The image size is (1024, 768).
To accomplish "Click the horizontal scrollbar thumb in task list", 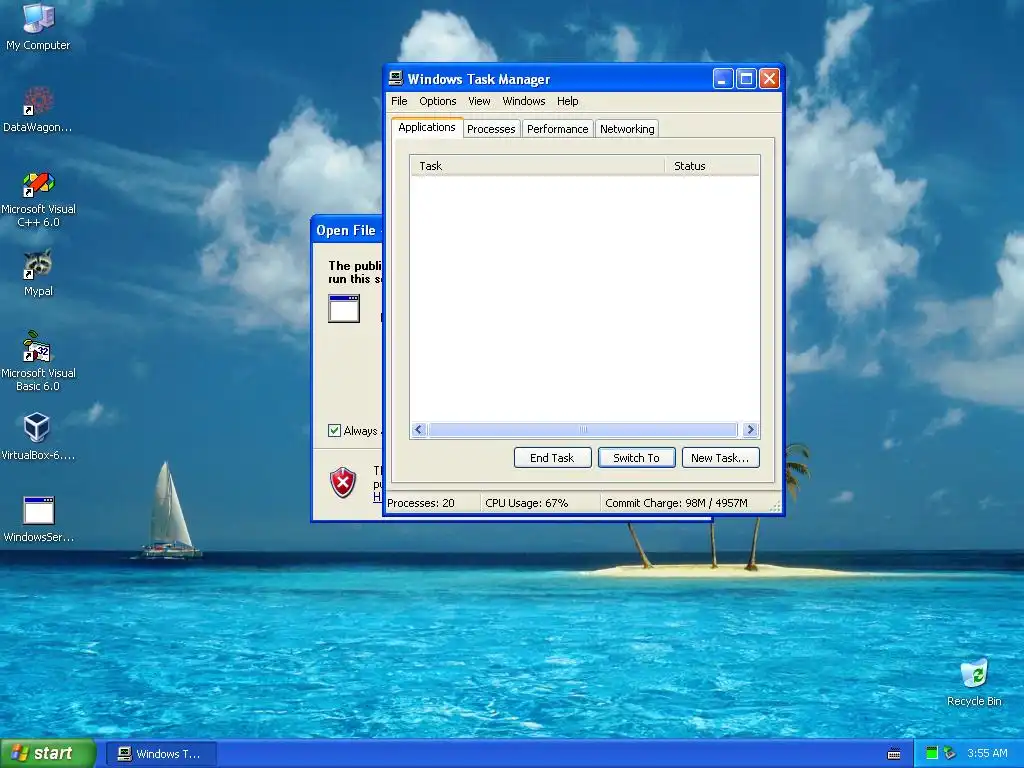I will pyautogui.click(x=583, y=430).
